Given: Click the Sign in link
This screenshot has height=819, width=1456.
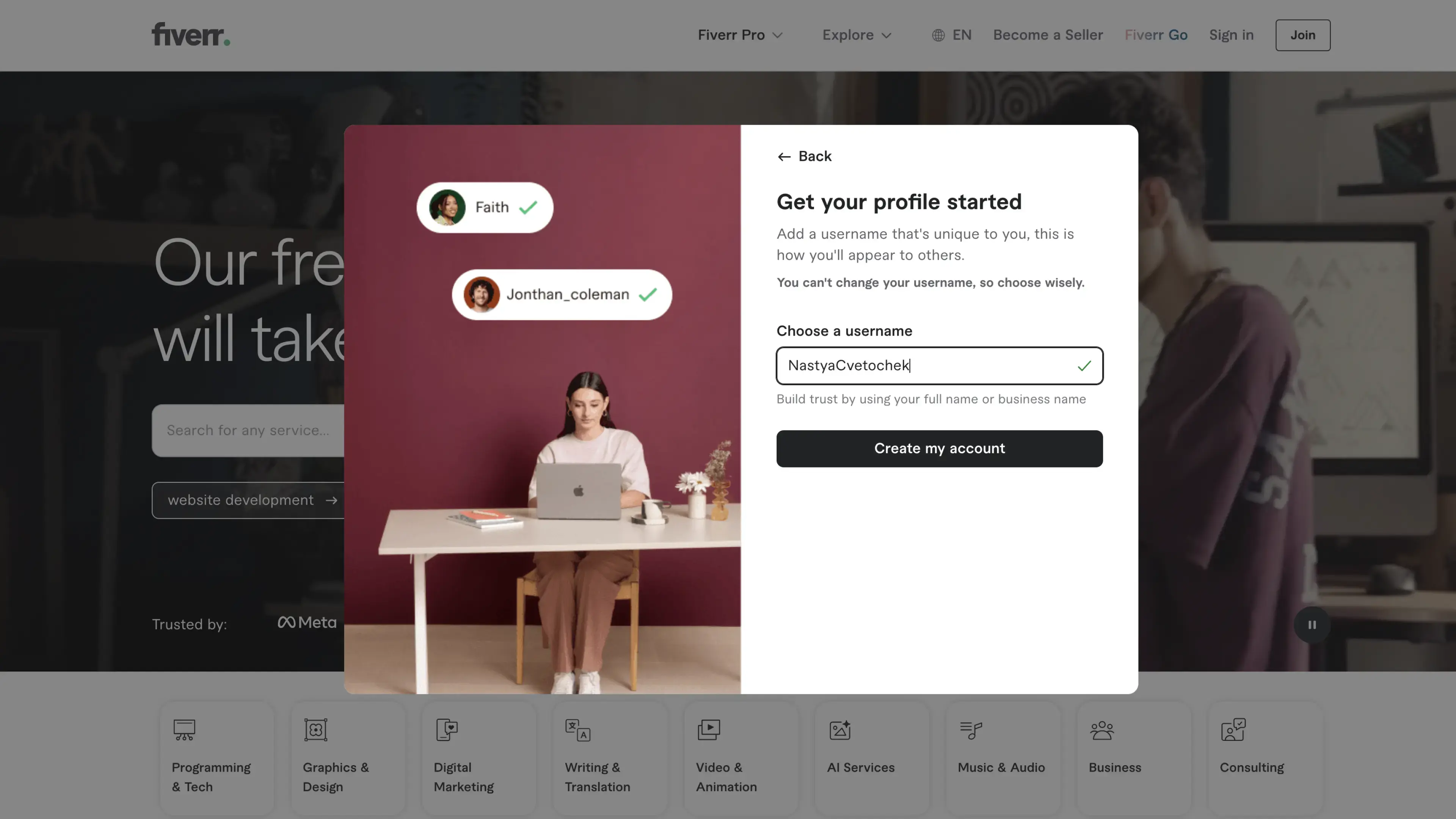Looking at the screenshot, I should tap(1231, 35).
